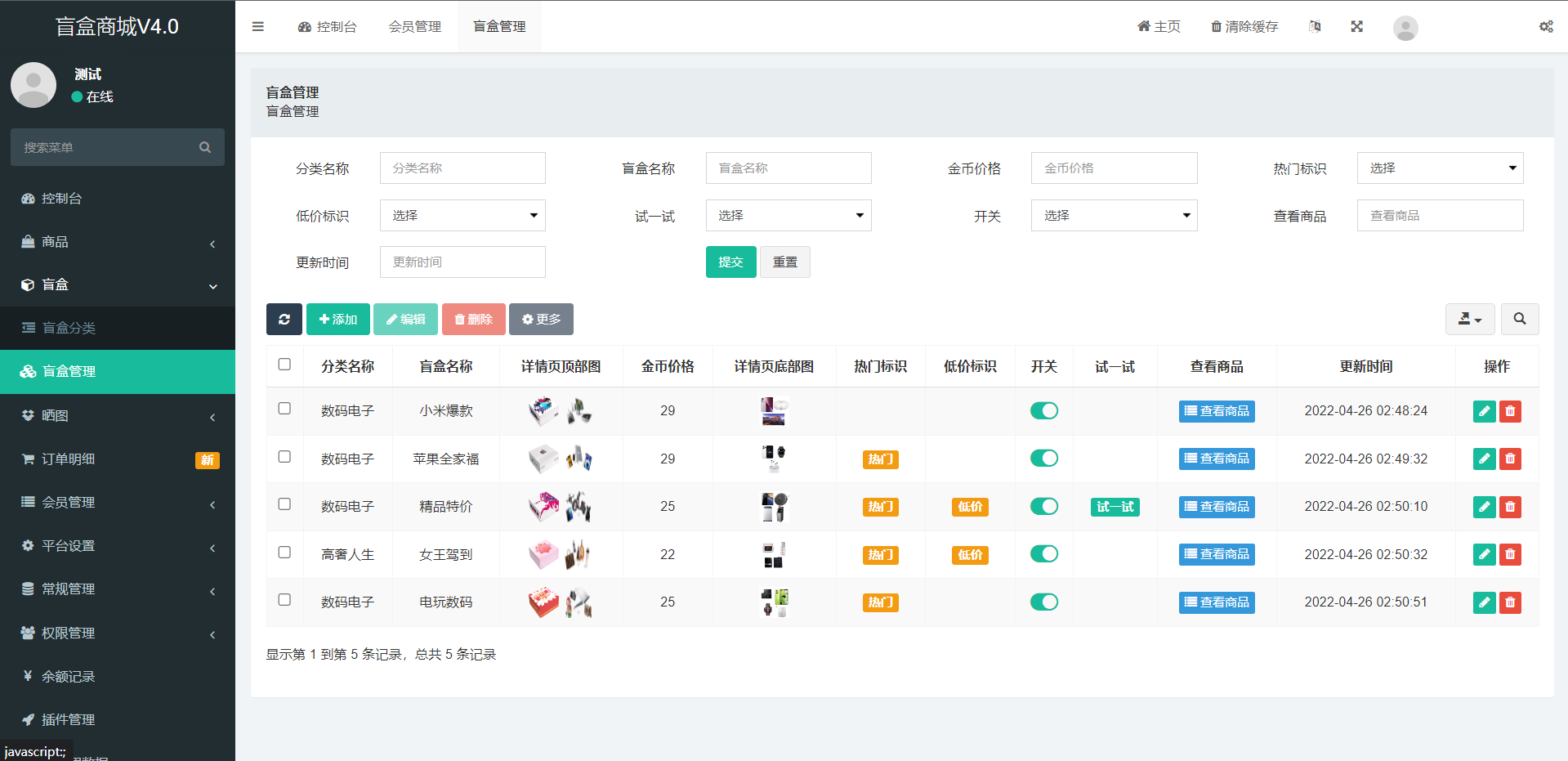
Task: Open the fullscreen icon in the top bar
Action: click(1356, 26)
